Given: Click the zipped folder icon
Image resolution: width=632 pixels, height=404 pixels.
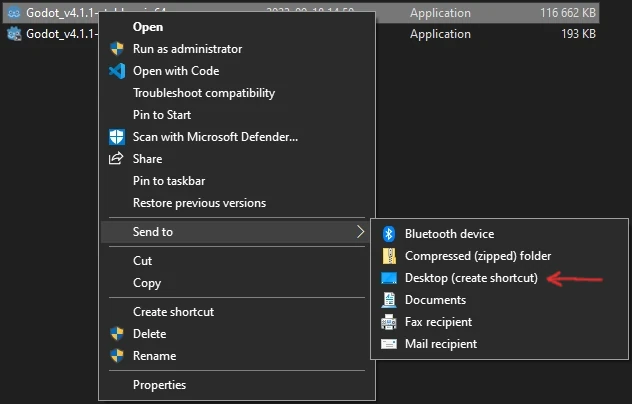Looking at the screenshot, I should click(389, 256).
